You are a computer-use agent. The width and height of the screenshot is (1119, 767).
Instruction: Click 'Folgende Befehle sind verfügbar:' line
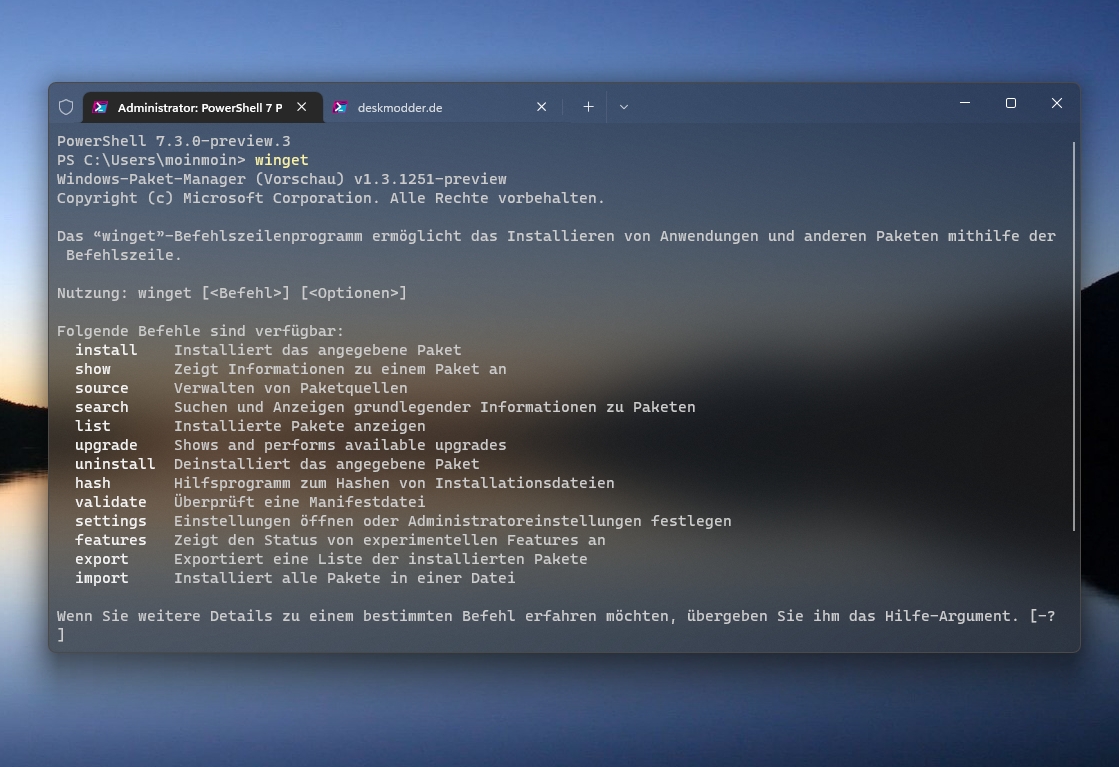pos(201,331)
